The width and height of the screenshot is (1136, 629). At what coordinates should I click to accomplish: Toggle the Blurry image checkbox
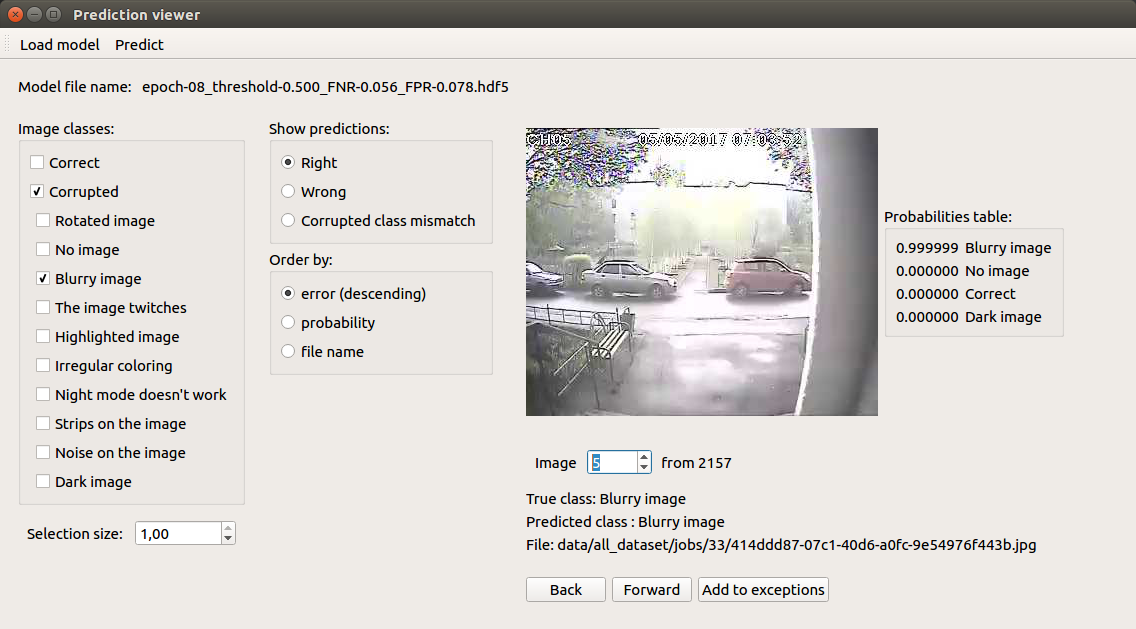(x=43, y=279)
